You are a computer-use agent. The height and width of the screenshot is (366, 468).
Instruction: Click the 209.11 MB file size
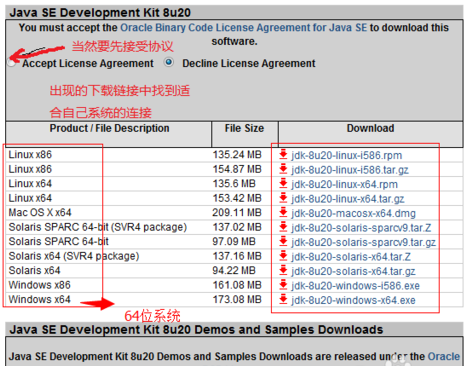237,213
